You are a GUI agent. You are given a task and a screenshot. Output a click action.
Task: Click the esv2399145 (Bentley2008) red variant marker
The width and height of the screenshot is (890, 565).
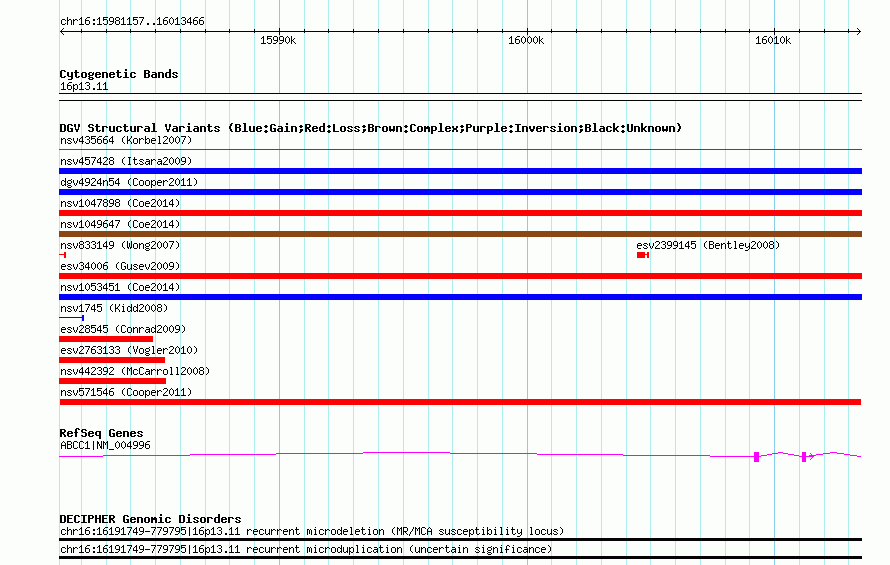coord(643,255)
